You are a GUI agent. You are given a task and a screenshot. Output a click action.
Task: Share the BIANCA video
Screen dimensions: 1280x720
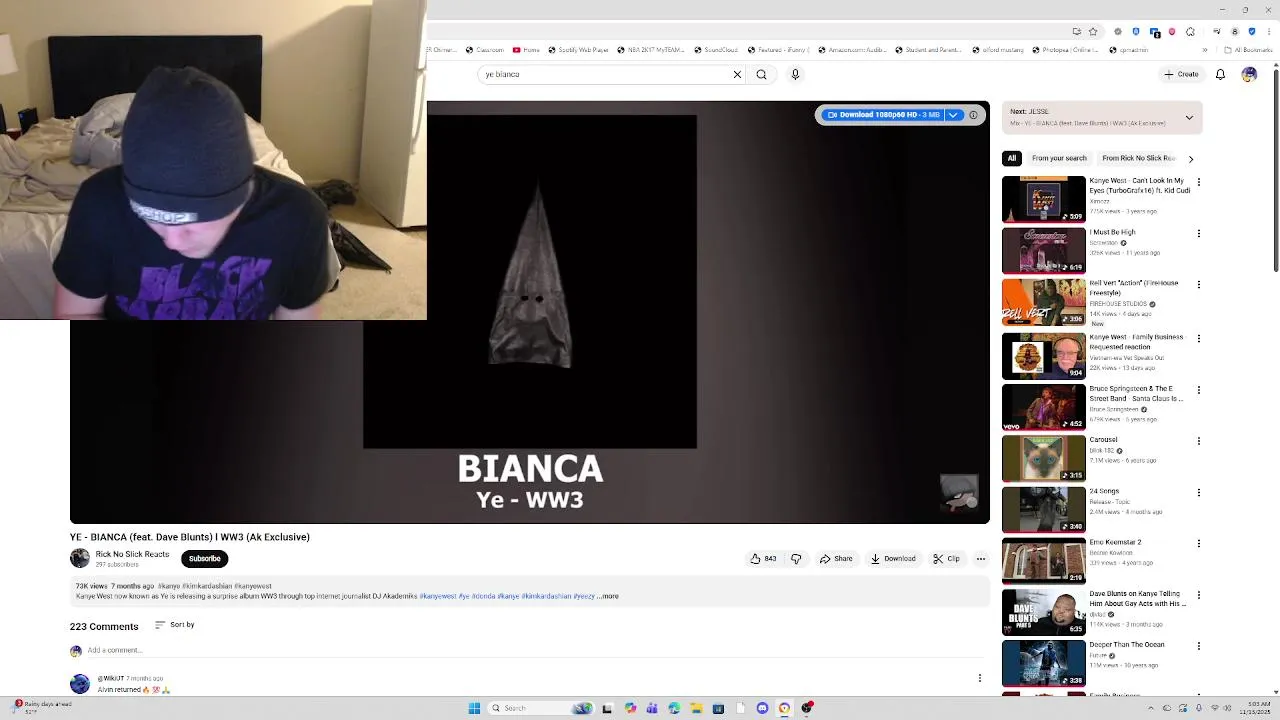[836, 559]
